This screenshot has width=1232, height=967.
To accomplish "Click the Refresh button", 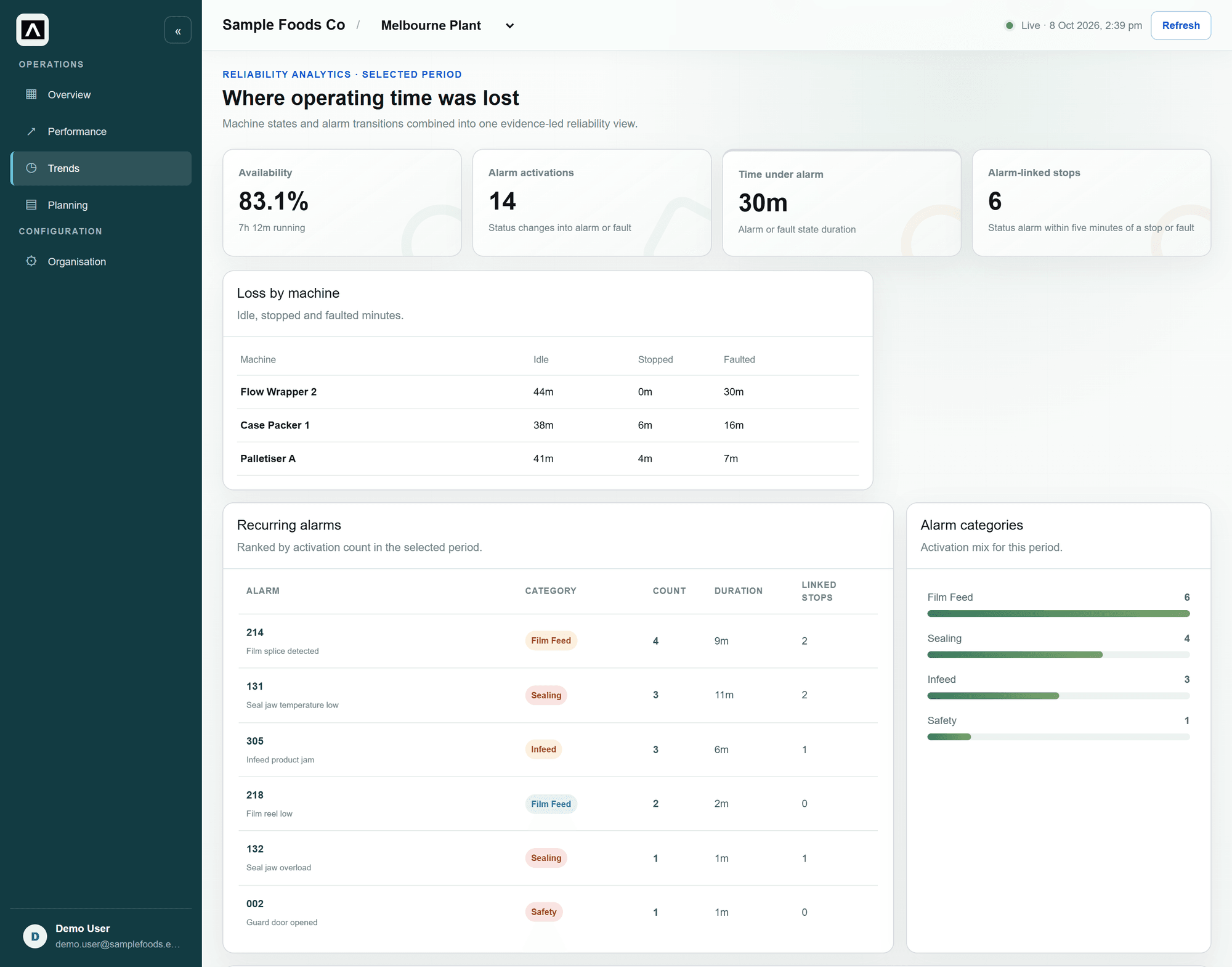I will [1181, 25].
